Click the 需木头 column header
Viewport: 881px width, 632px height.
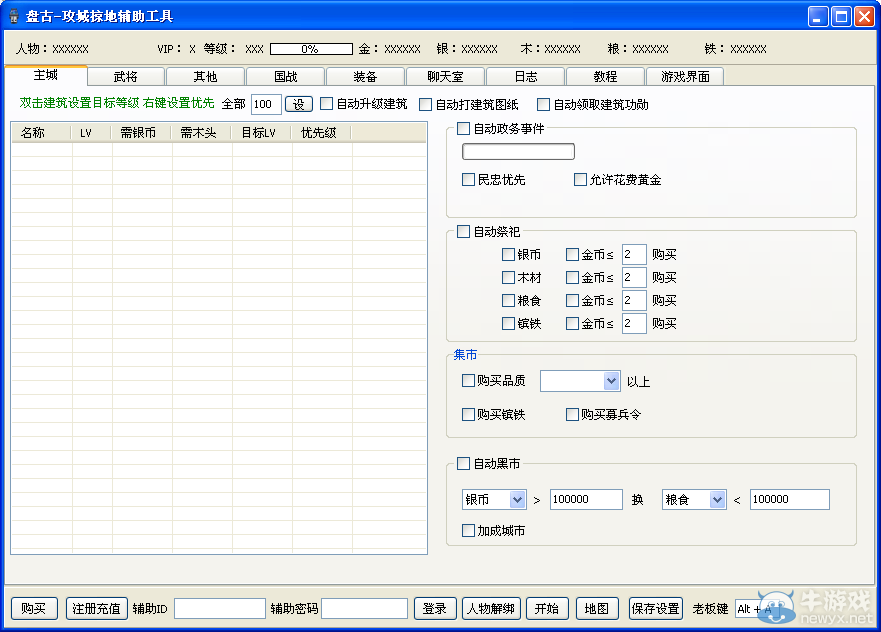(202, 133)
